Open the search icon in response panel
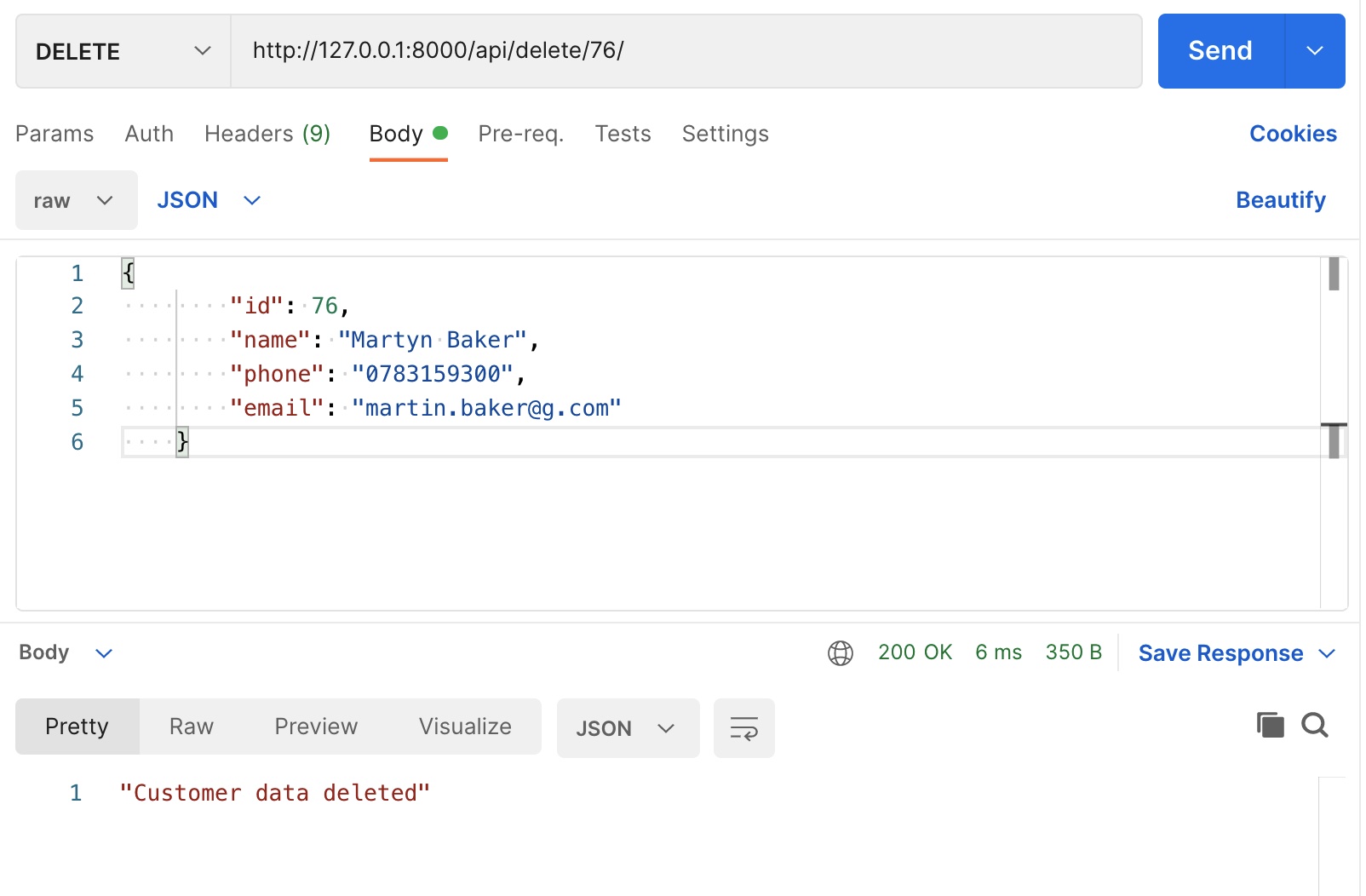The width and height of the screenshot is (1366, 896). [x=1314, y=726]
